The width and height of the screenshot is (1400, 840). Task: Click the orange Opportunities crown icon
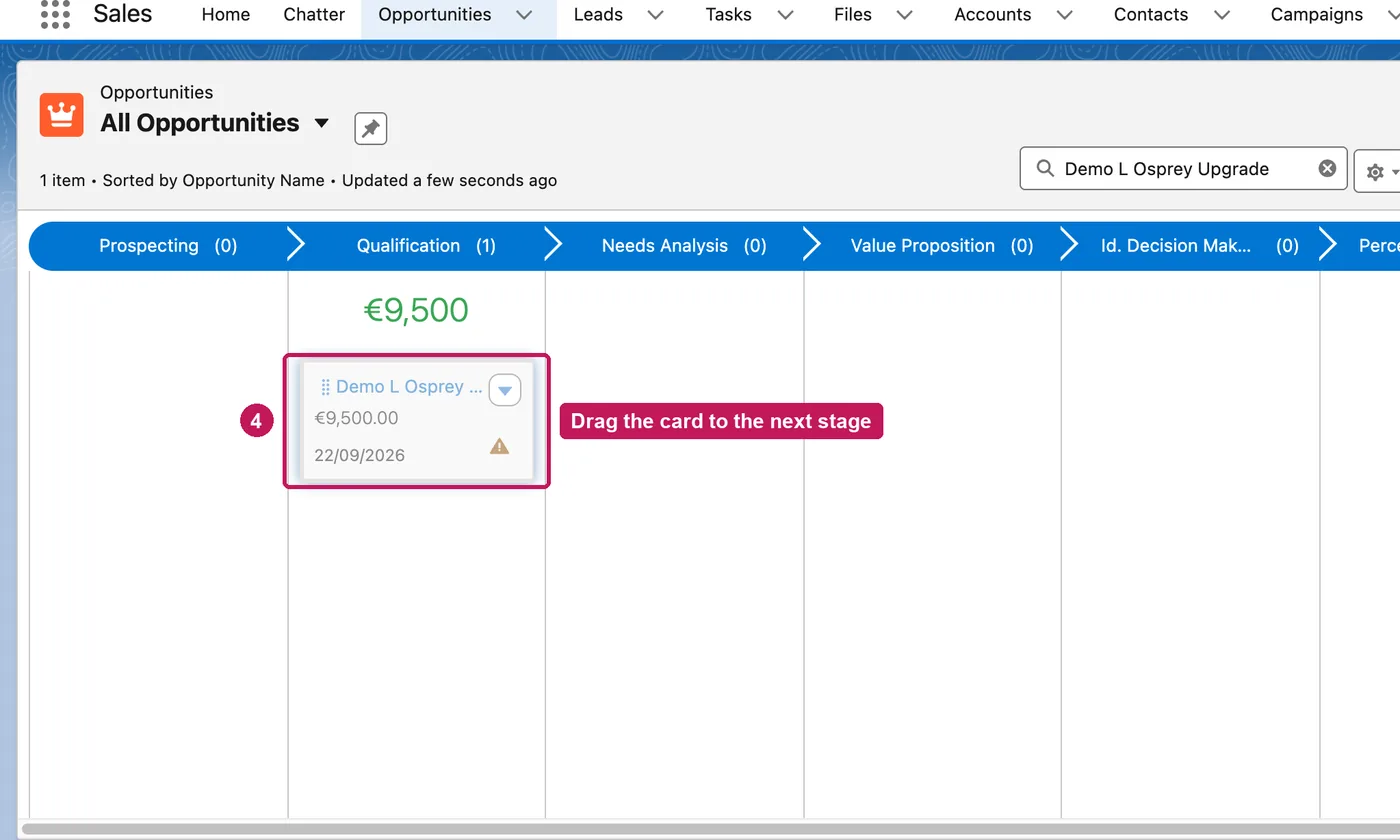pos(61,114)
